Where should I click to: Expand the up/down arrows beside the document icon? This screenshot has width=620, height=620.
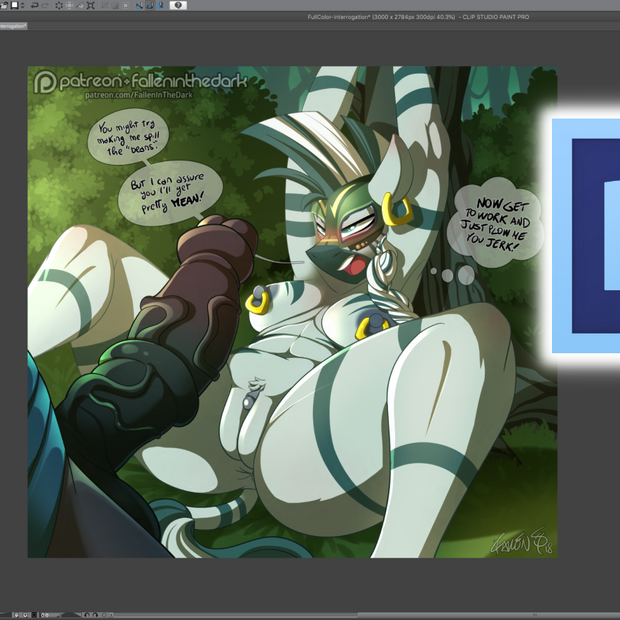point(22,5)
